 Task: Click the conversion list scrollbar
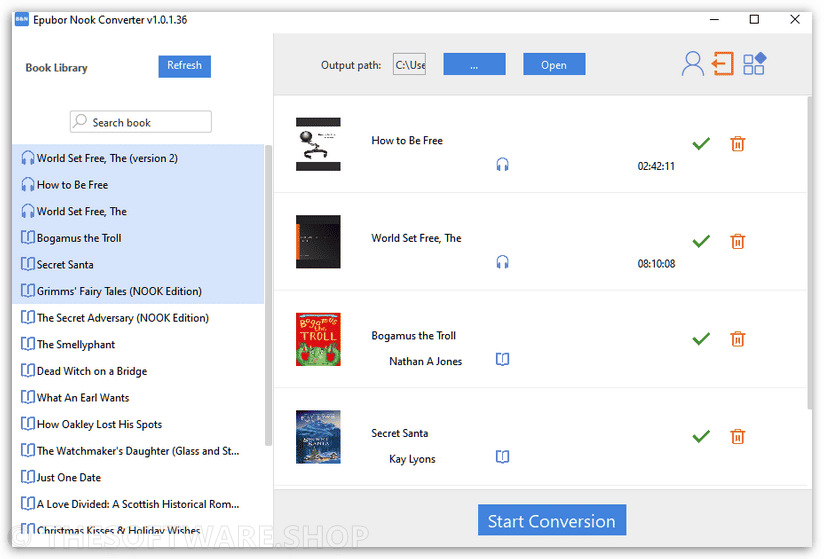tap(809, 252)
